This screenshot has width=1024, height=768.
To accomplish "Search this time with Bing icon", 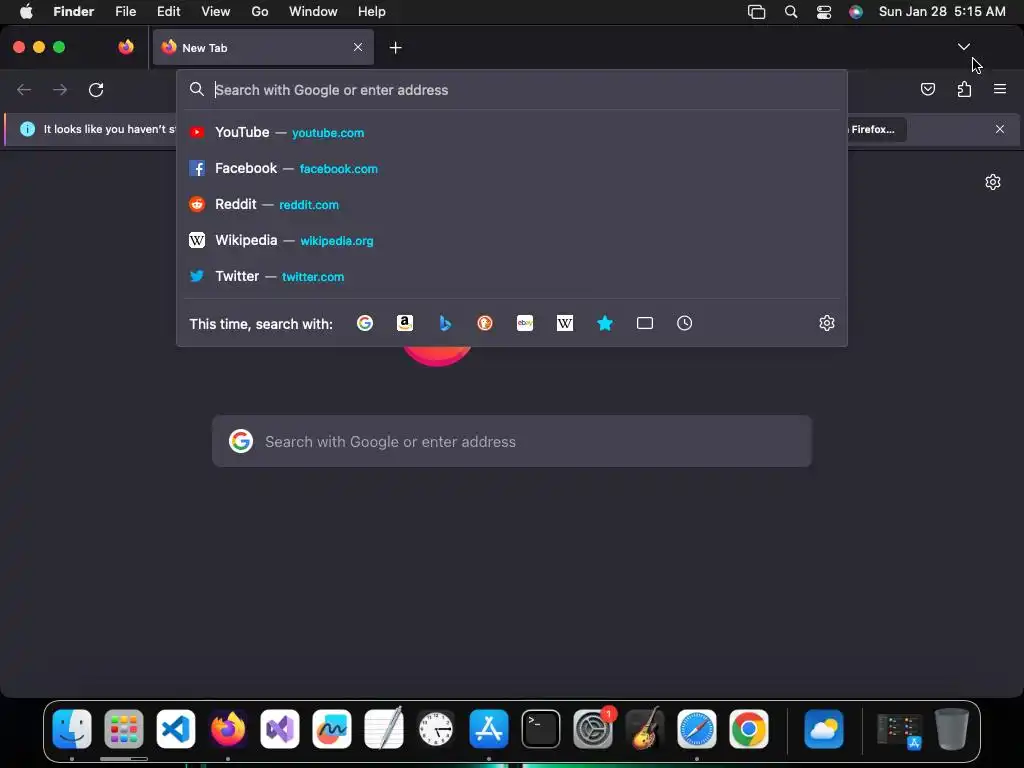I will (445, 323).
